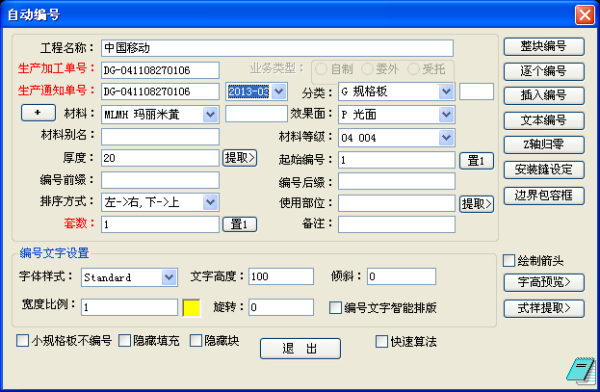Click the 边界包容框 button
This screenshot has height=392, width=600.
click(x=544, y=196)
